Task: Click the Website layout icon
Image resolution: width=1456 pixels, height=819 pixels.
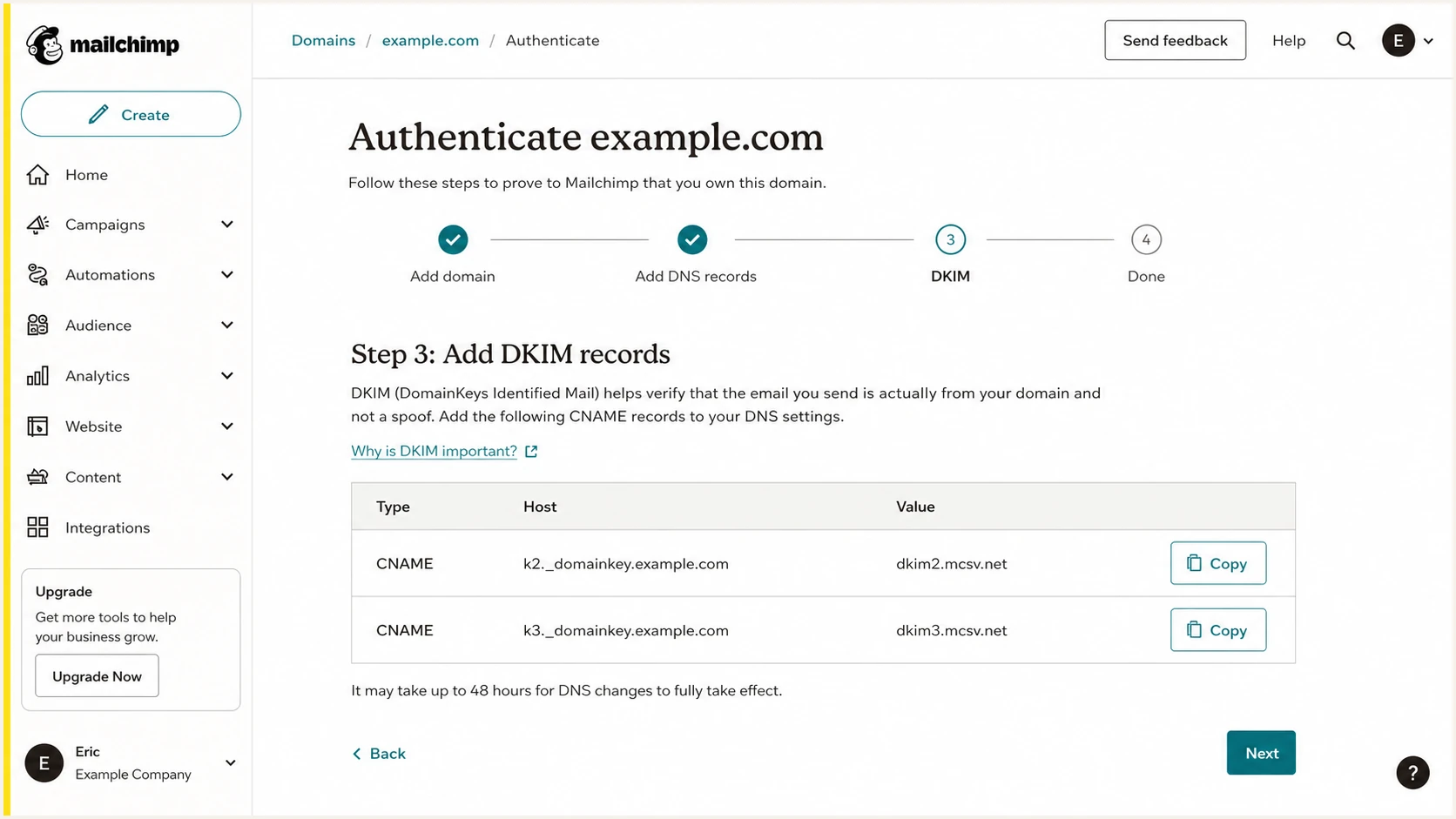Action: [37, 426]
